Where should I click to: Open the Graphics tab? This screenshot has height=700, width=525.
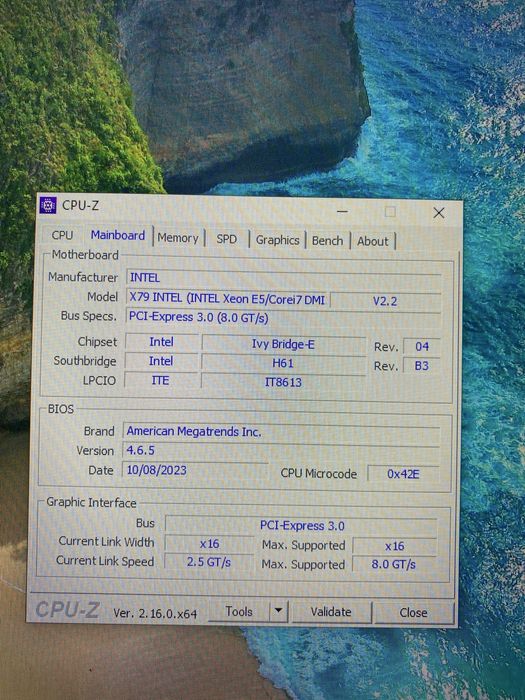click(277, 240)
